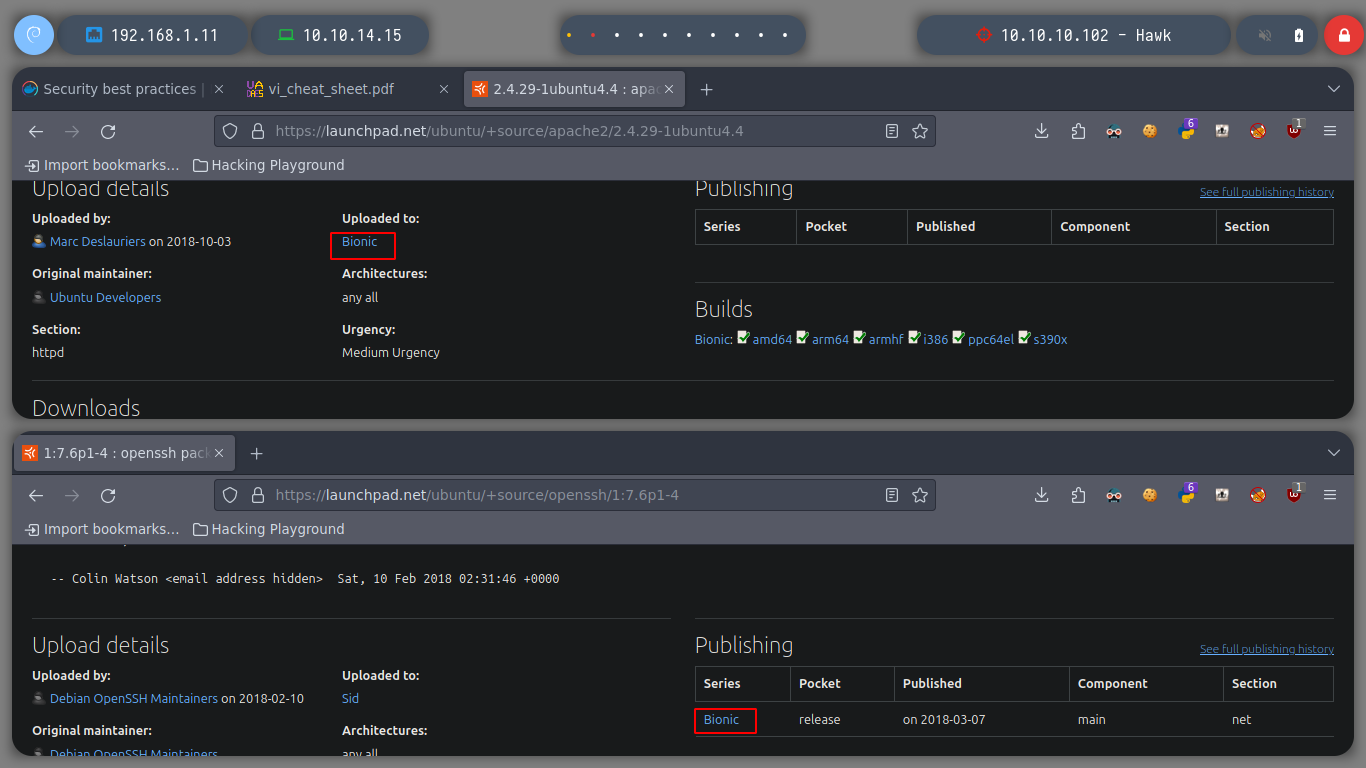Open the Debian swirl launcher in top bar
The width and height of the screenshot is (1366, 768).
click(x=33, y=35)
